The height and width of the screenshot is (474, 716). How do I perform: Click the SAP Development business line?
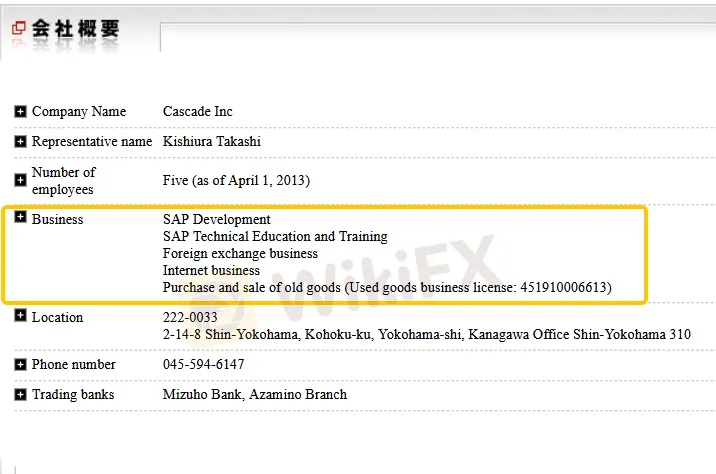[217, 219]
